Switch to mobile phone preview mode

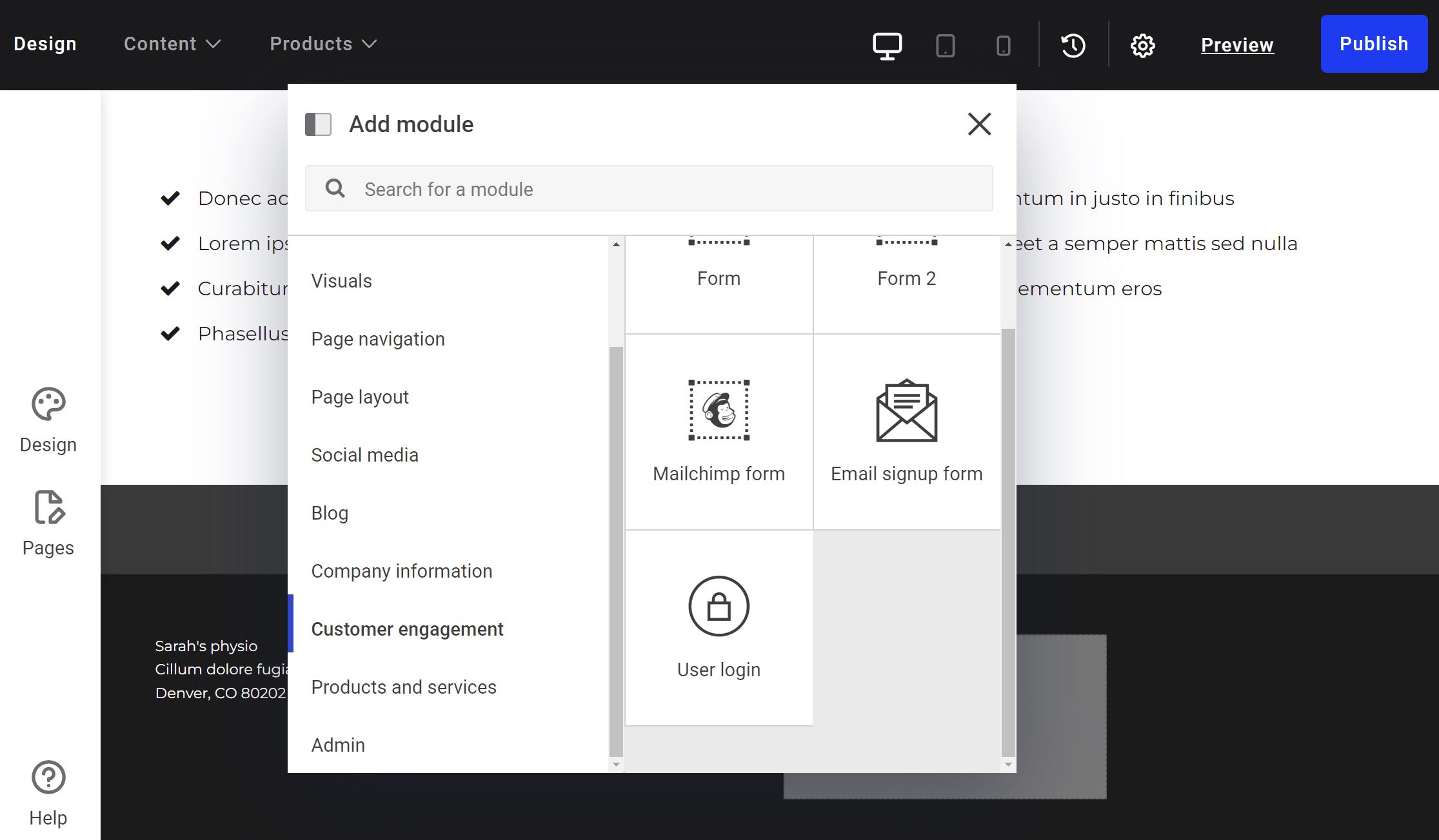(1003, 45)
